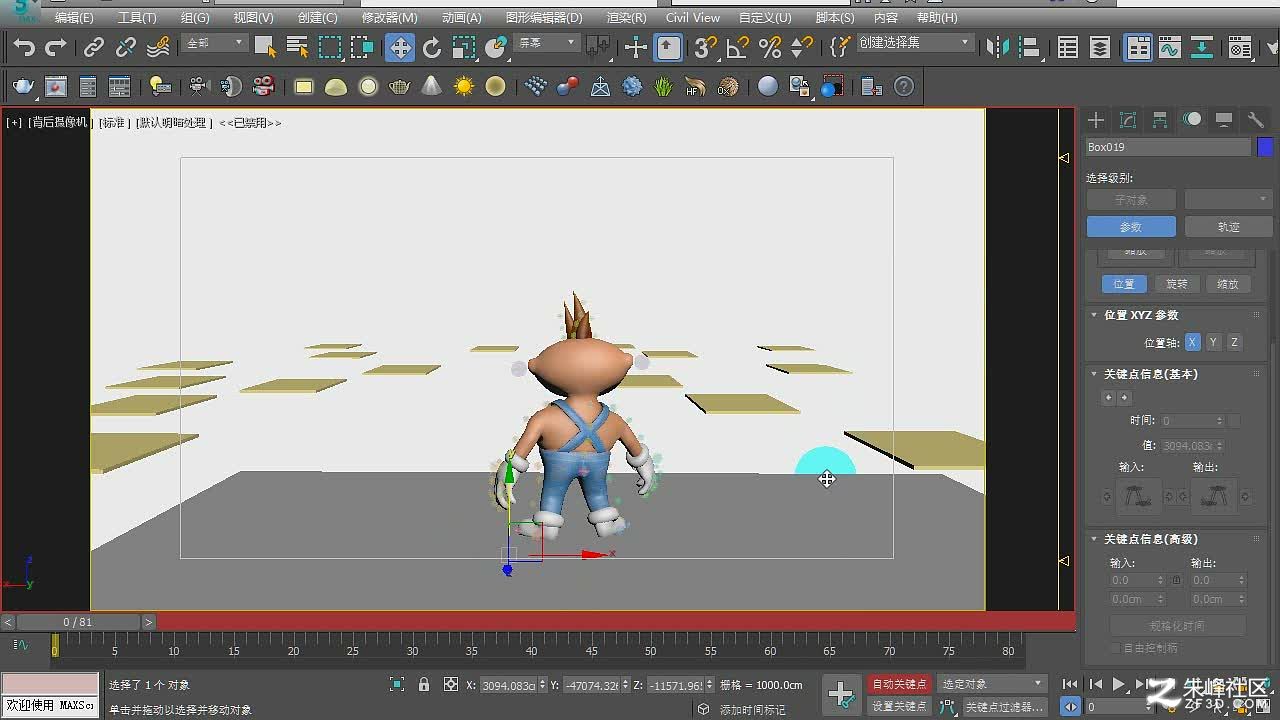Select the Link objects chain tool
Screen dimensions: 1280x720
(94, 47)
